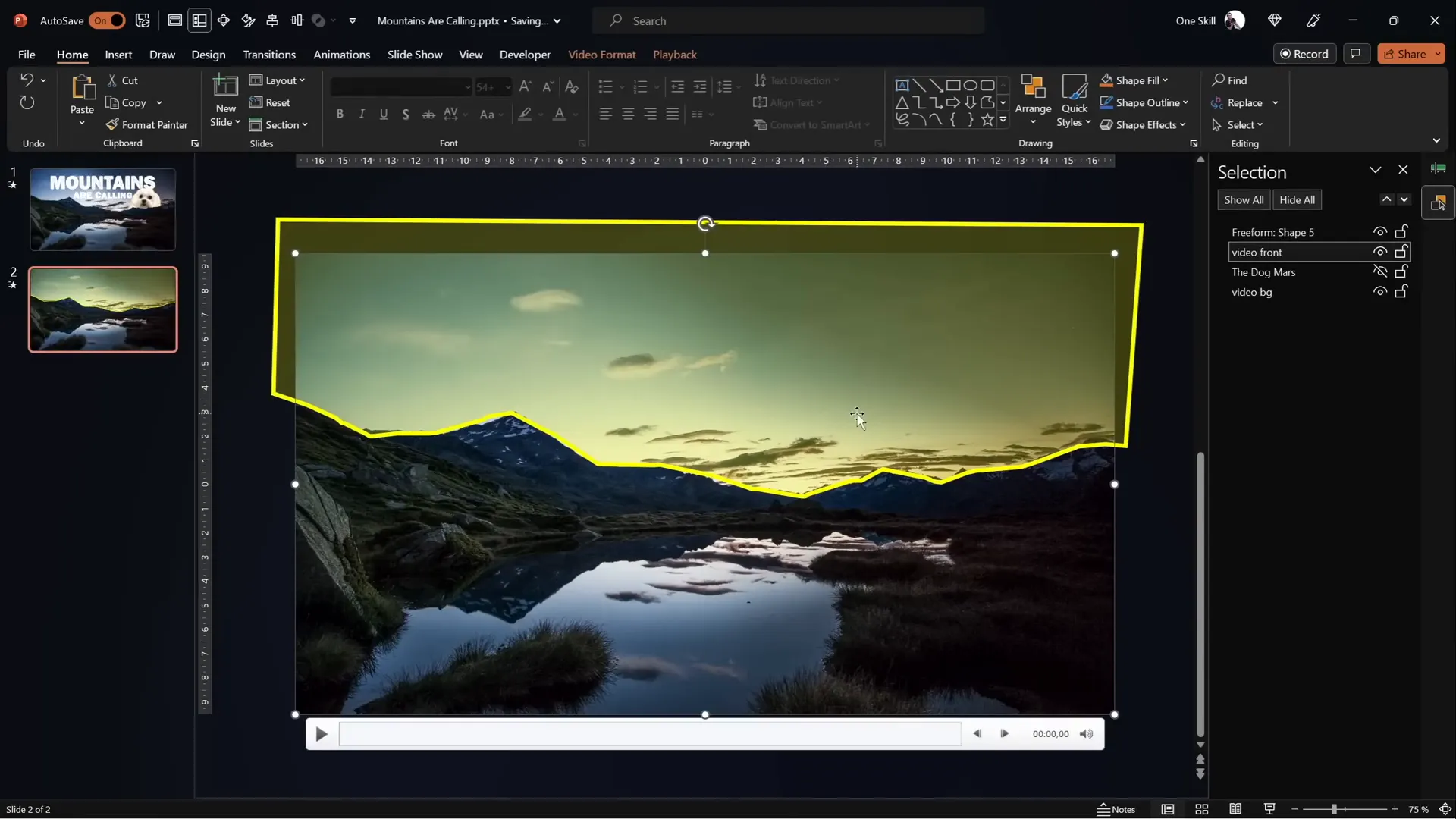Switch to Slide Sorter view
The height and width of the screenshot is (819, 1456).
point(1202,809)
